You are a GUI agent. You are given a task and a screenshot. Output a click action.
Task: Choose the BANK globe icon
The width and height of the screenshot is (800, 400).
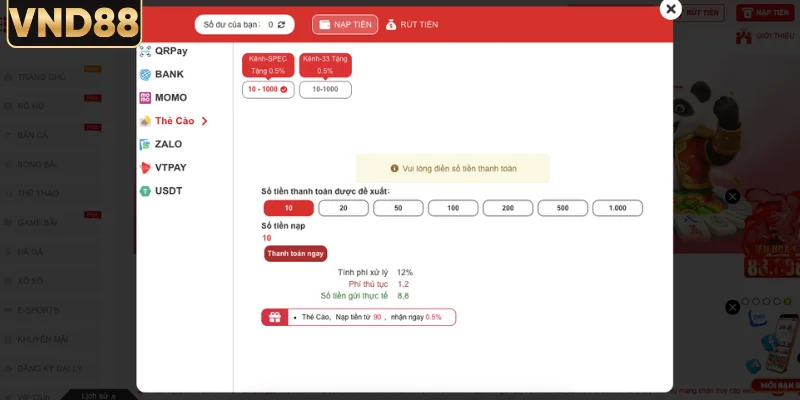145,74
